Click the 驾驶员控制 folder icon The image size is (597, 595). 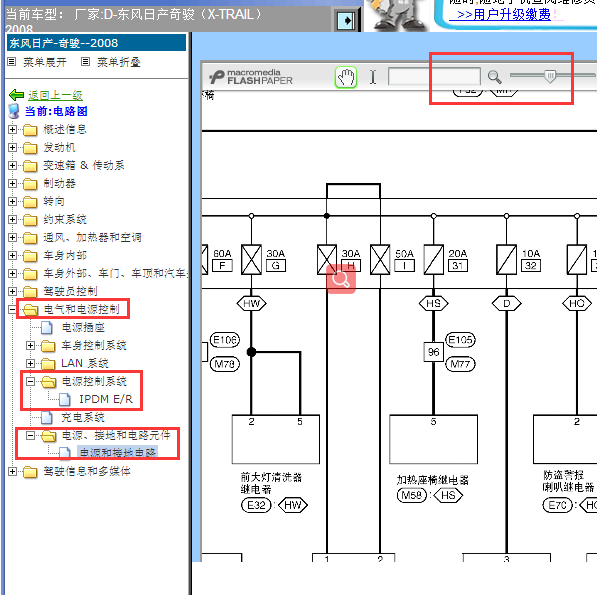click(x=30, y=292)
